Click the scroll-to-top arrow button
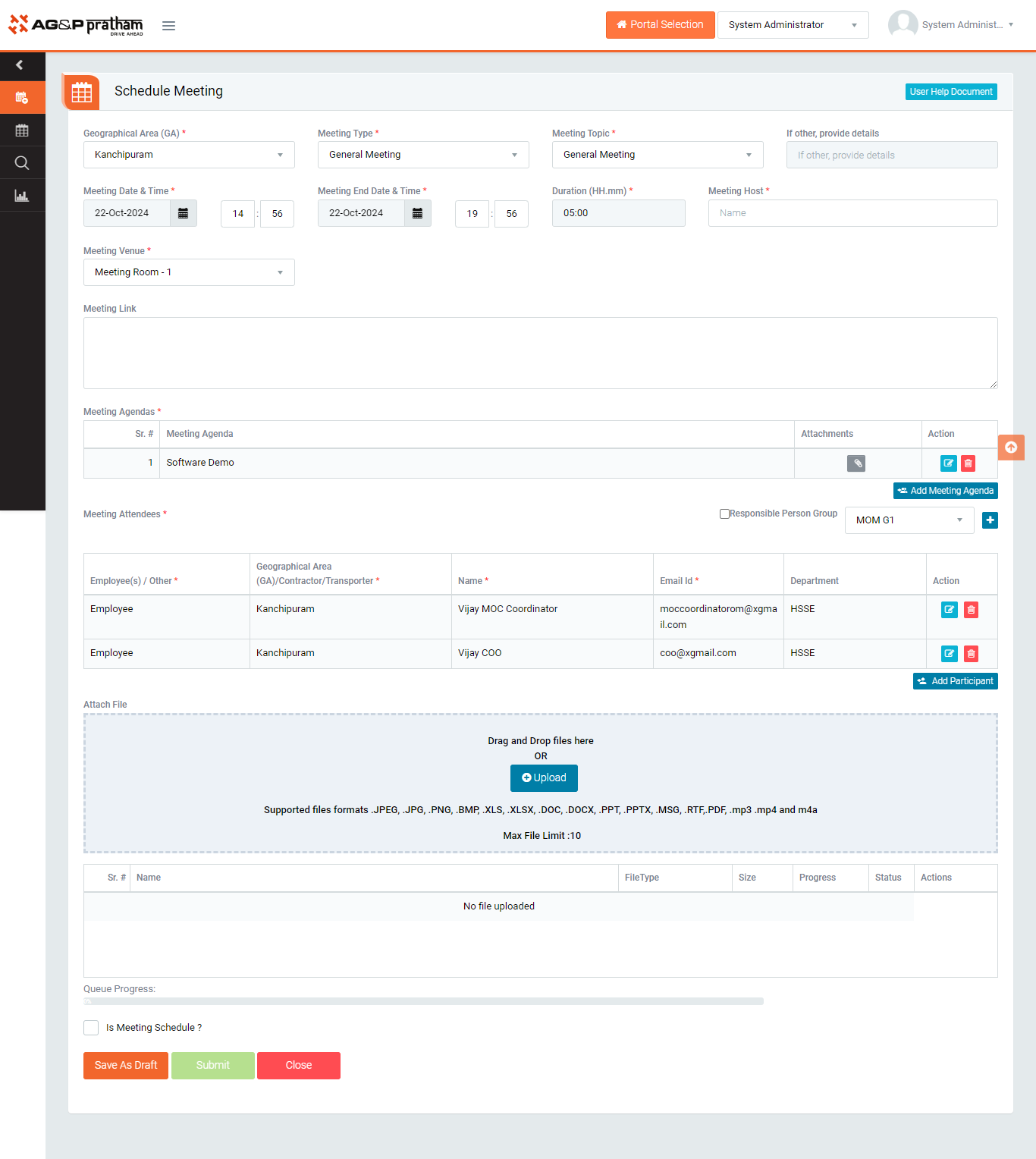 1011,448
